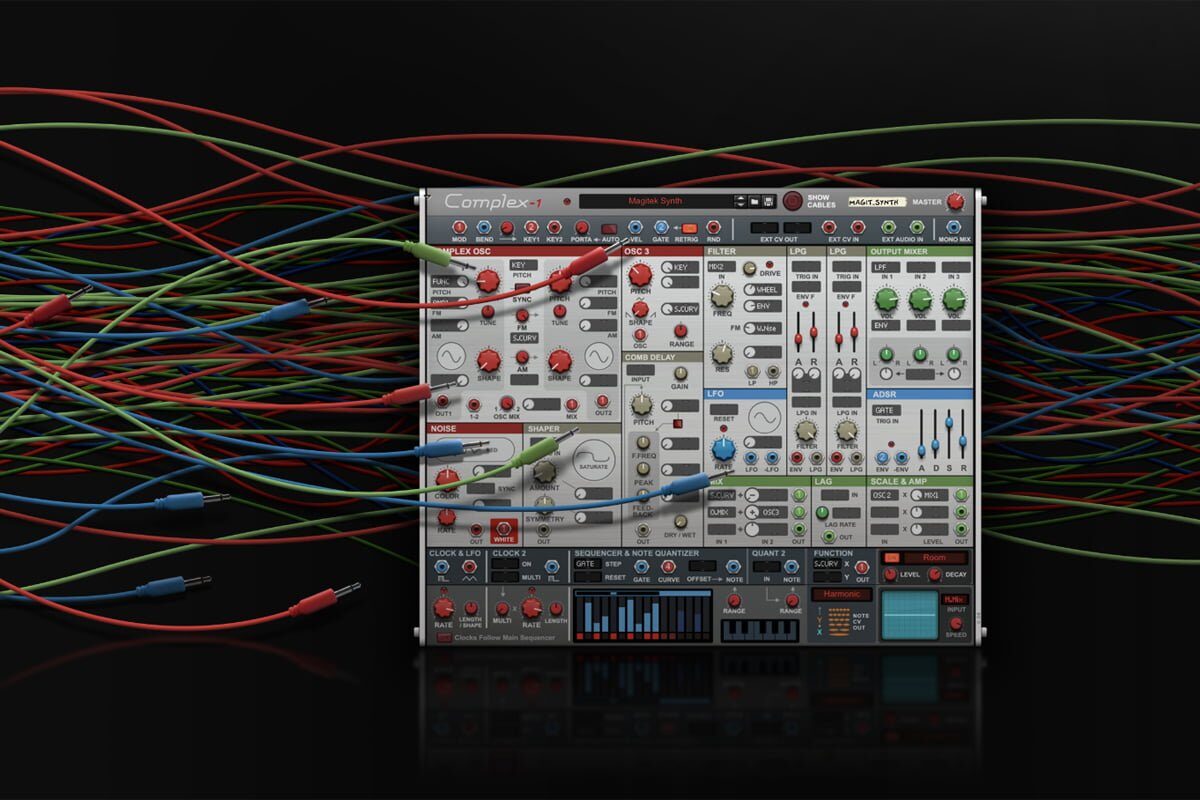Click the Function OUT jack
The height and width of the screenshot is (800, 1200).
pyautogui.click(x=863, y=568)
